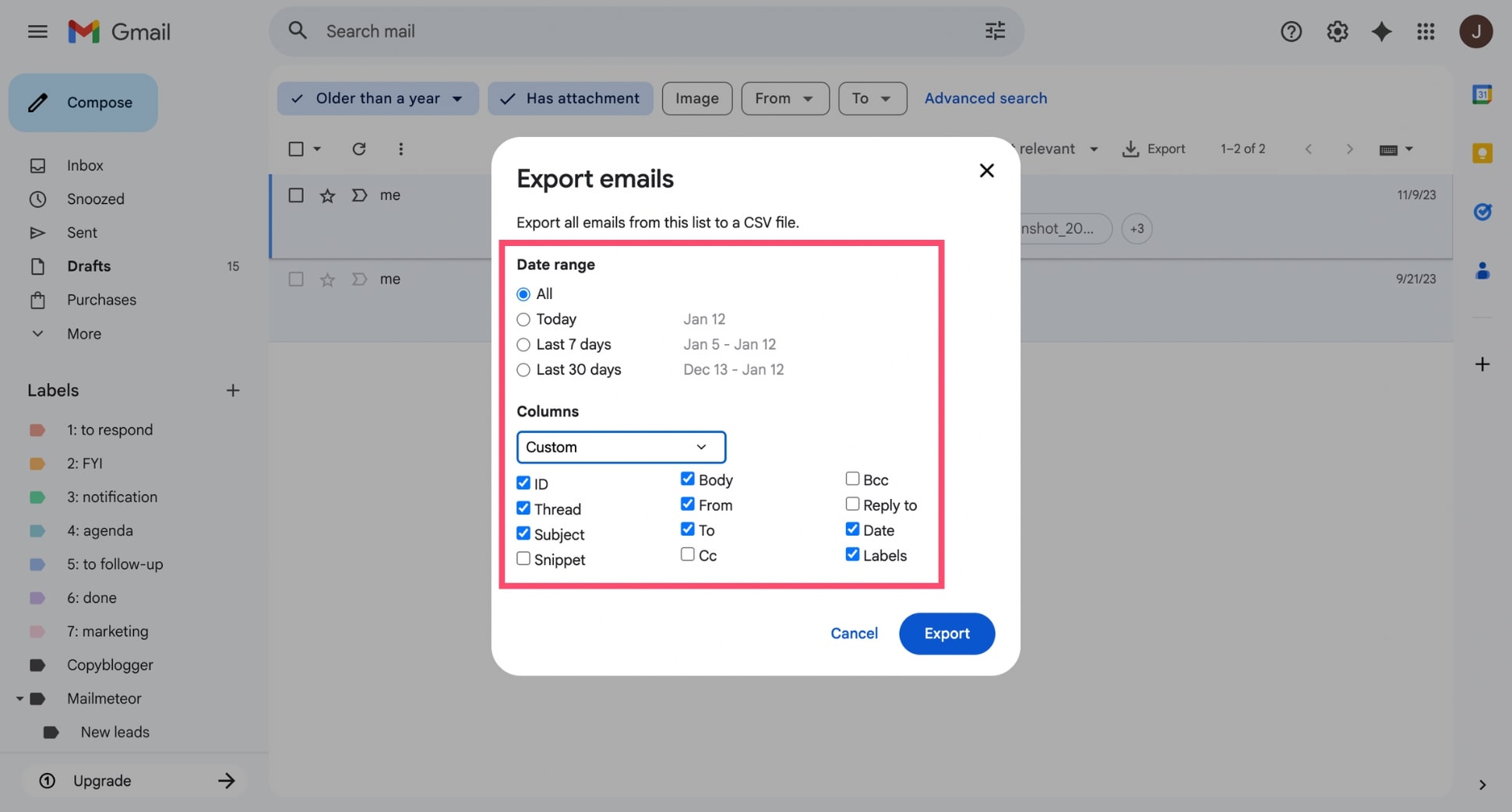Open Gmail settings gear icon
This screenshot has height=812, width=1512.
(1337, 31)
